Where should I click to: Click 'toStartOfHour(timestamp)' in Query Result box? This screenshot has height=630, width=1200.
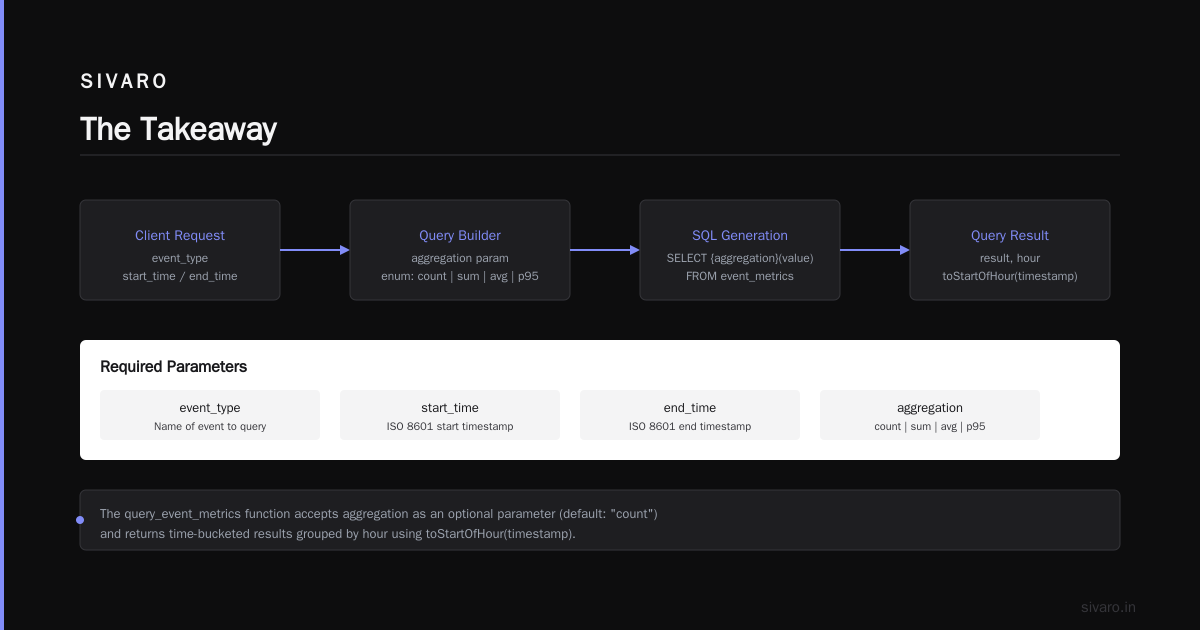[x=1010, y=276]
